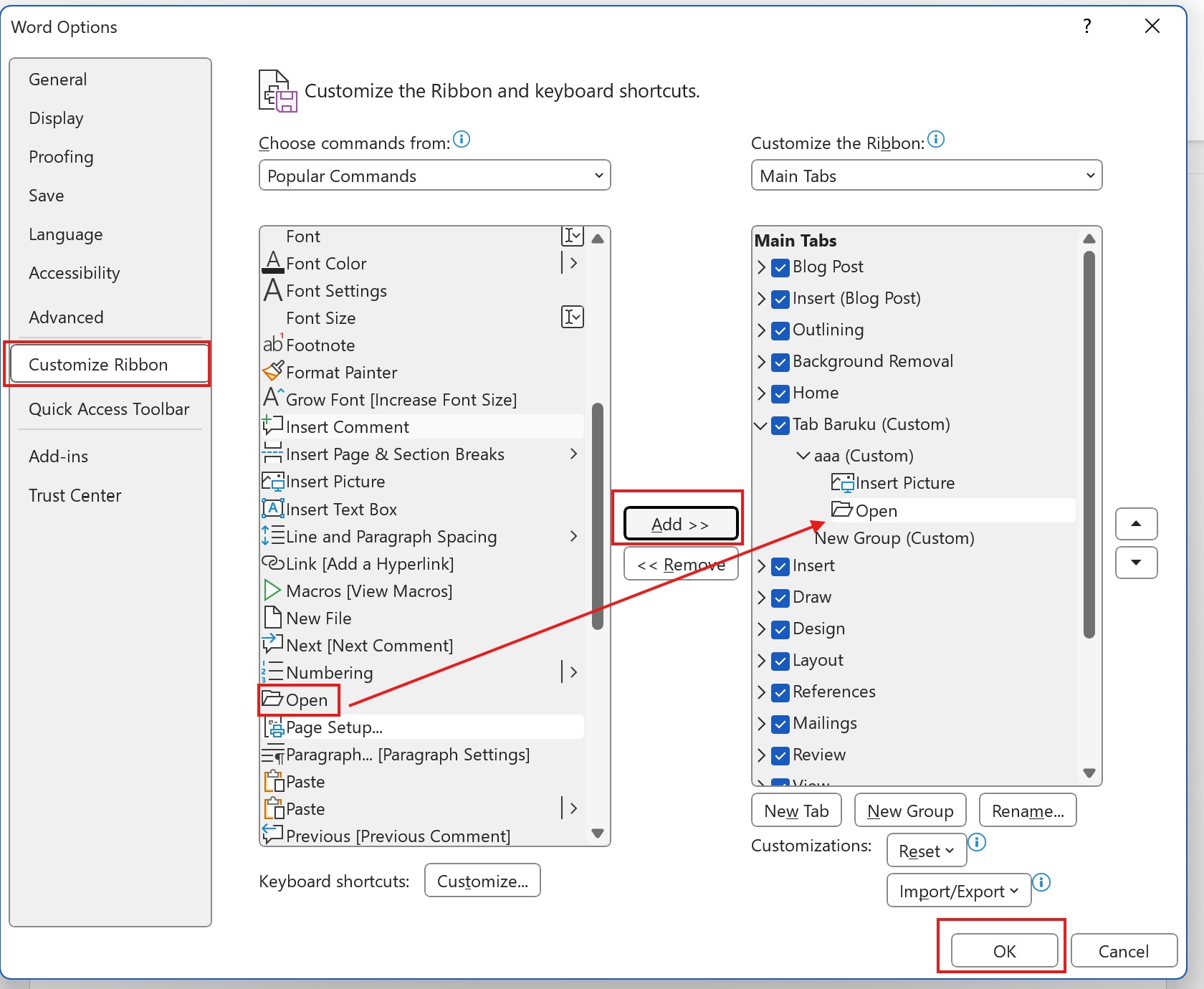Expand the Home tab tree node

coord(761,393)
